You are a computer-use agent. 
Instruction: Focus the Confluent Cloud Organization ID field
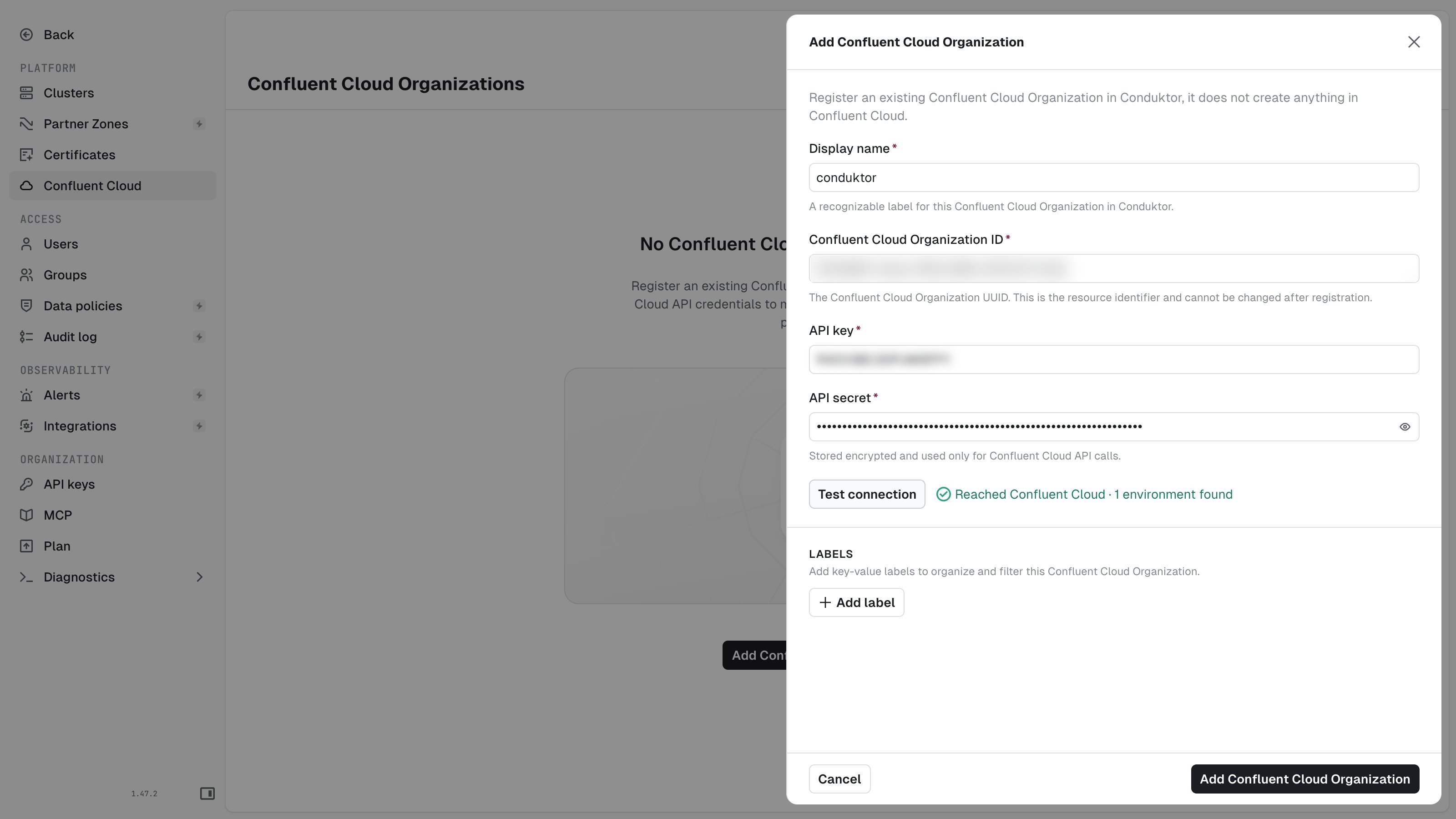[x=1113, y=269]
